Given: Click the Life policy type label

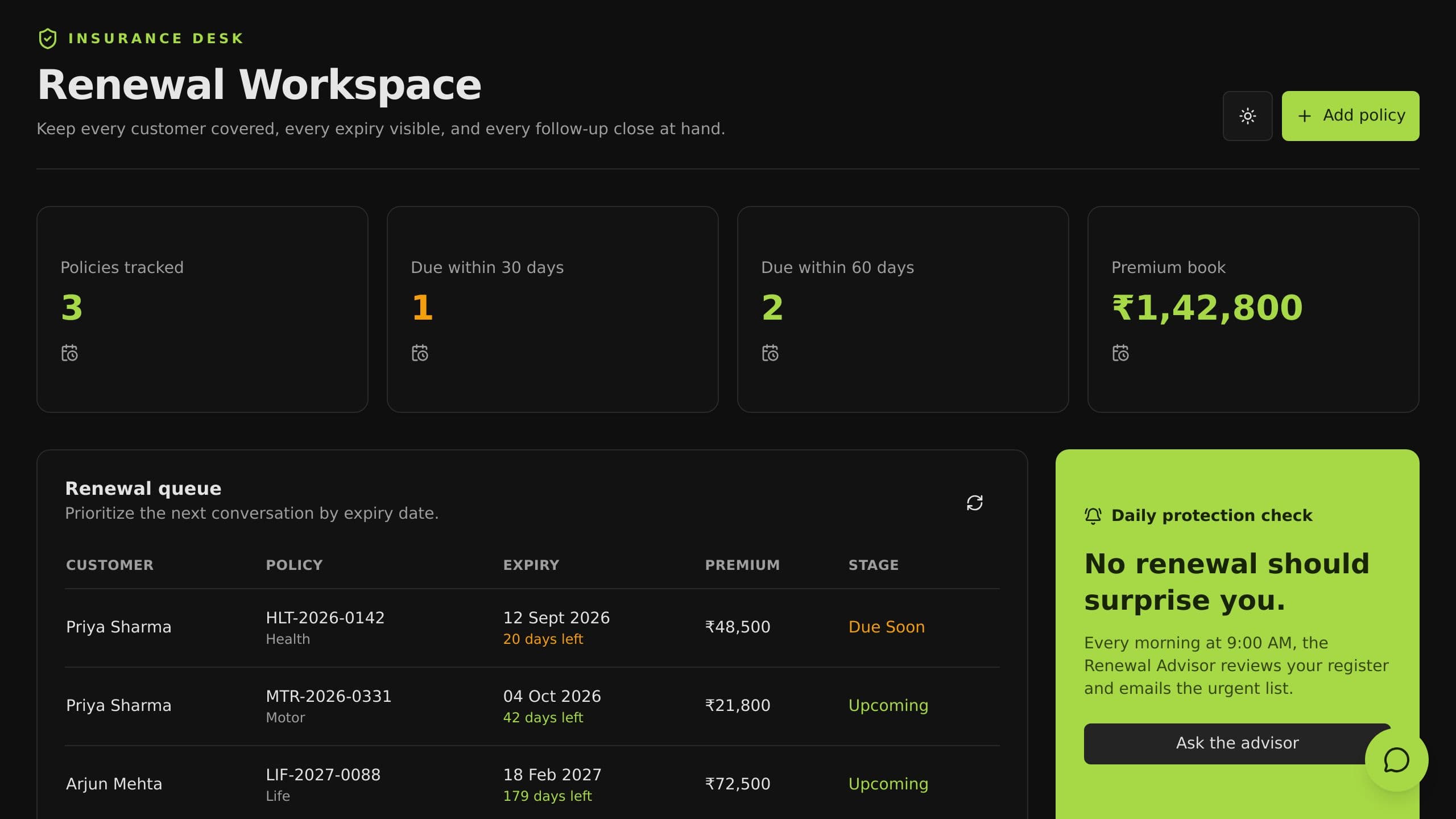Looking at the screenshot, I should coord(278,796).
